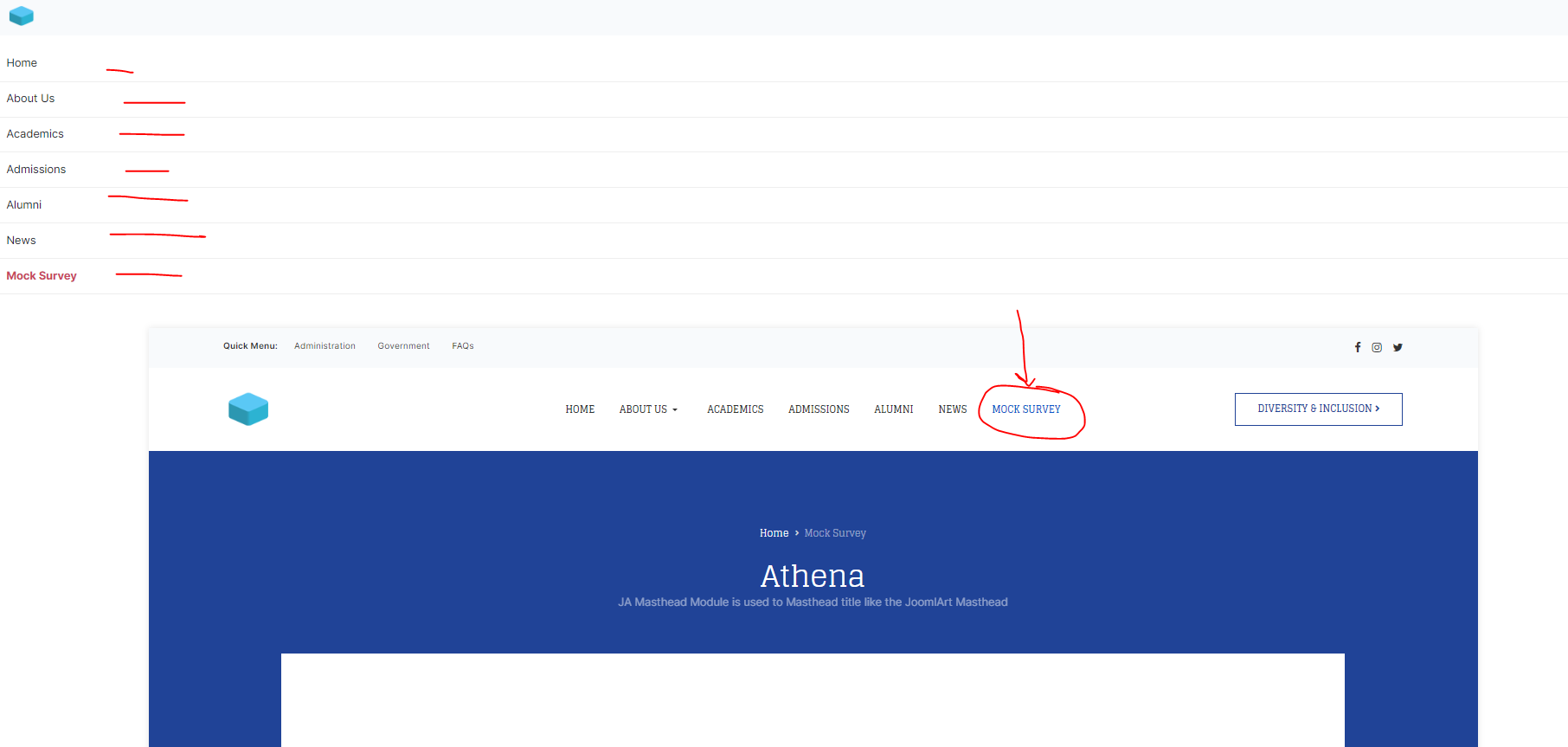Click the Mock Survey breadcrumb text

[x=835, y=533]
